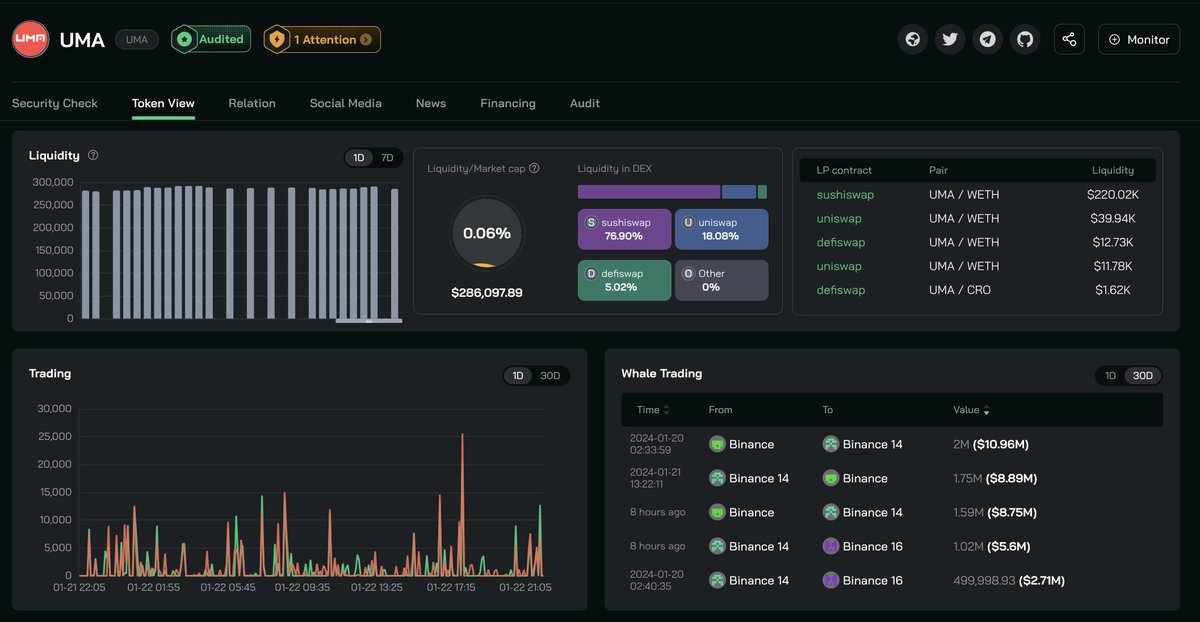
Task: Open the Security Check tab
Action: pos(55,103)
